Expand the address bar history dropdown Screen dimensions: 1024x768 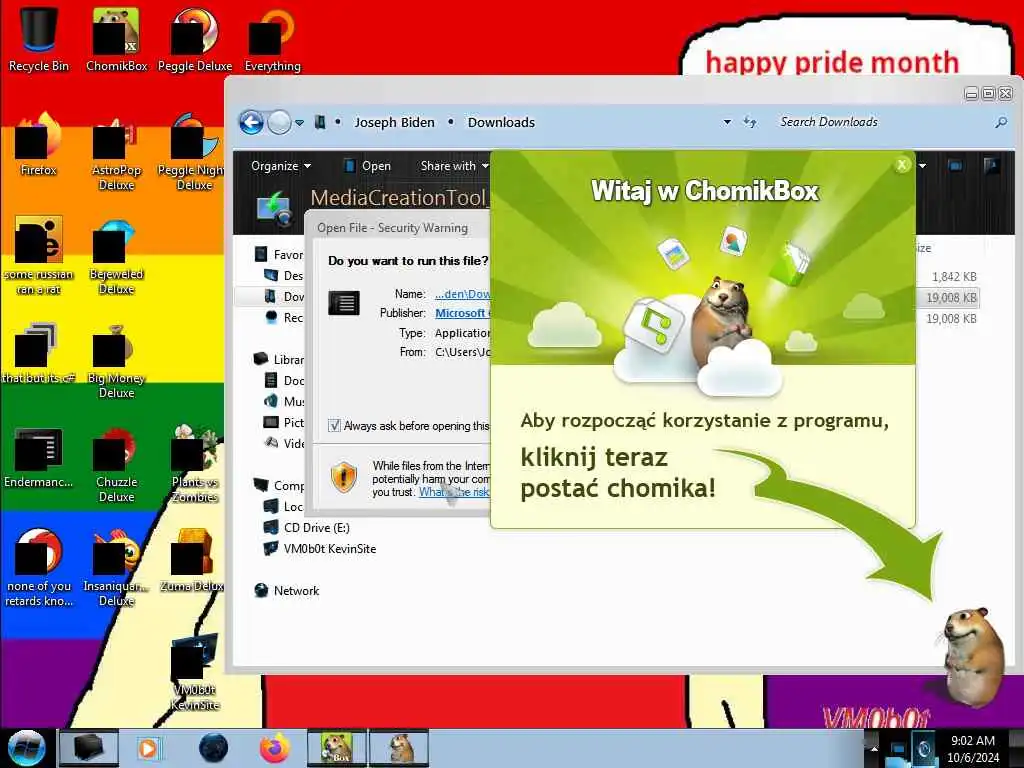point(727,122)
